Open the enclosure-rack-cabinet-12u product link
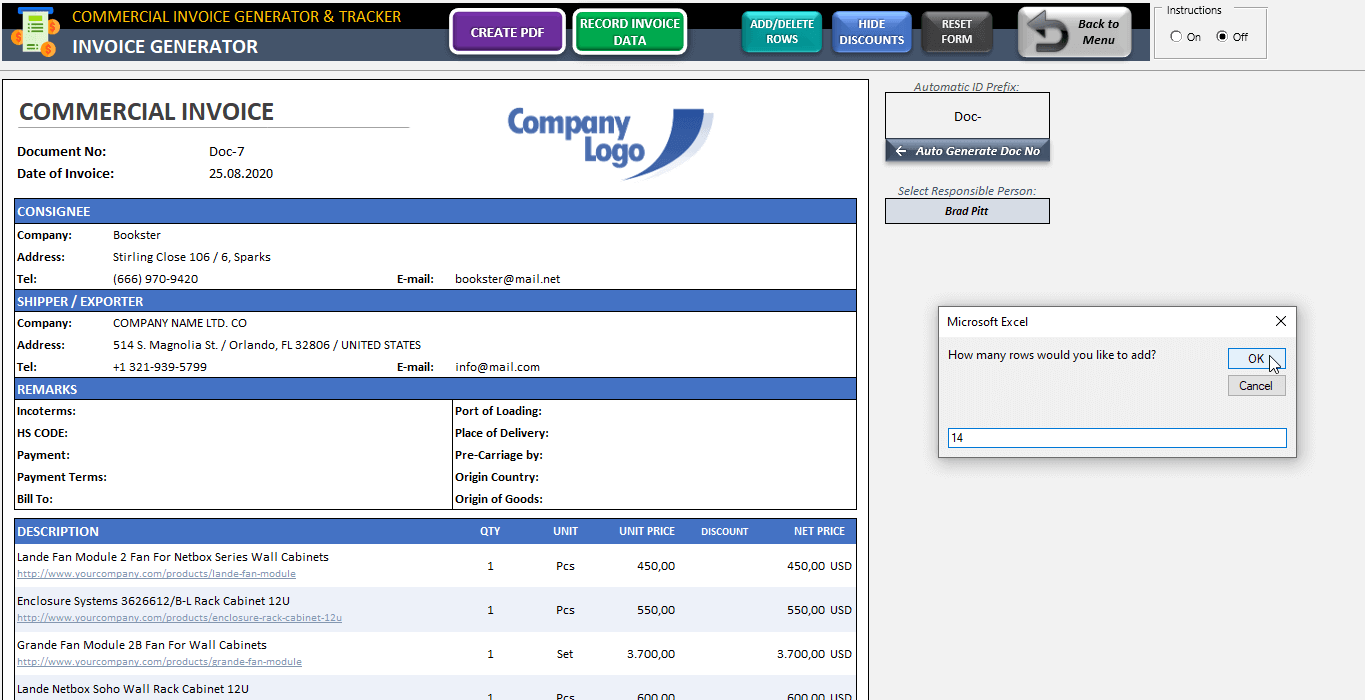This screenshot has height=700, width=1365. click(x=179, y=618)
